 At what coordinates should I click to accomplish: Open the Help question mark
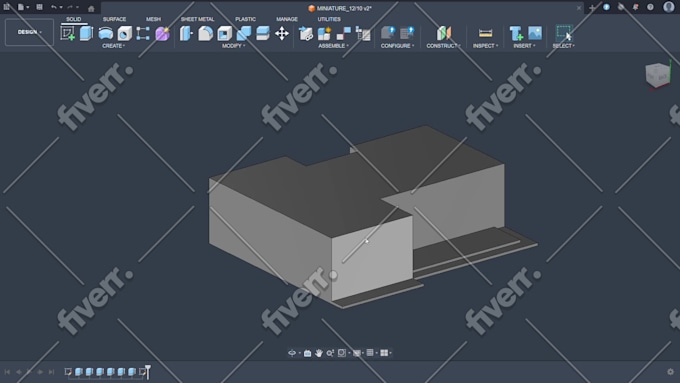tap(650, 7)
